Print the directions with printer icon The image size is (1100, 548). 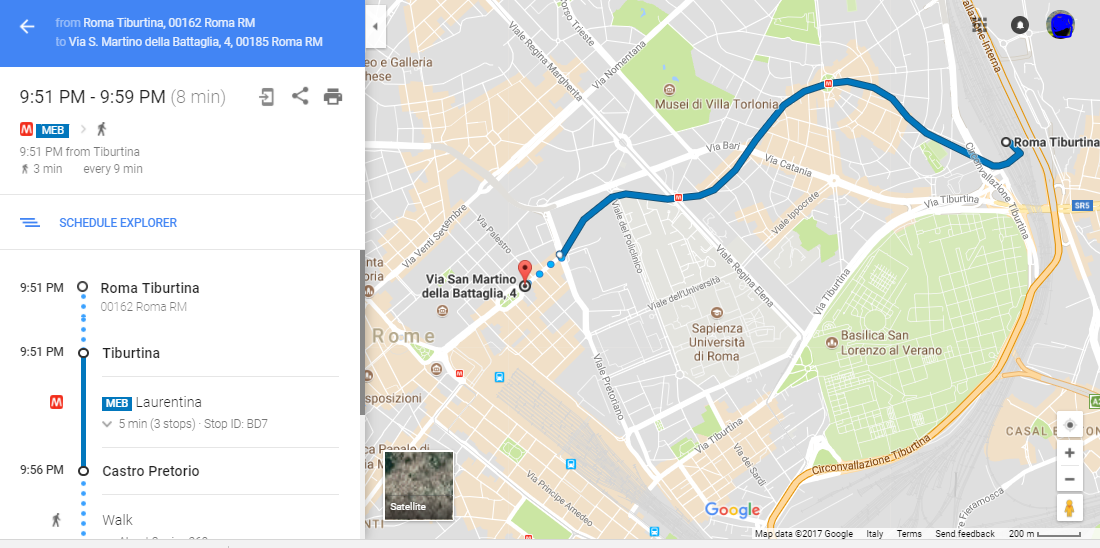click(333, 97)
